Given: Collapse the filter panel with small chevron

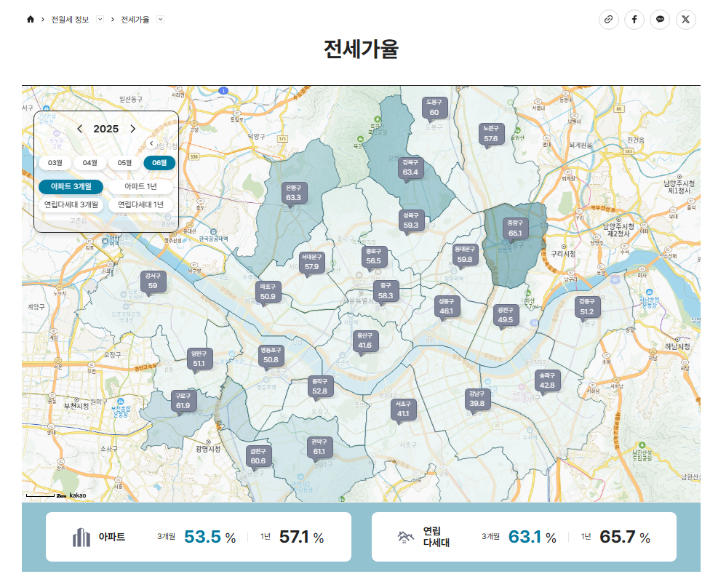Looking at the screenshot, I should (x=152, y=144).
